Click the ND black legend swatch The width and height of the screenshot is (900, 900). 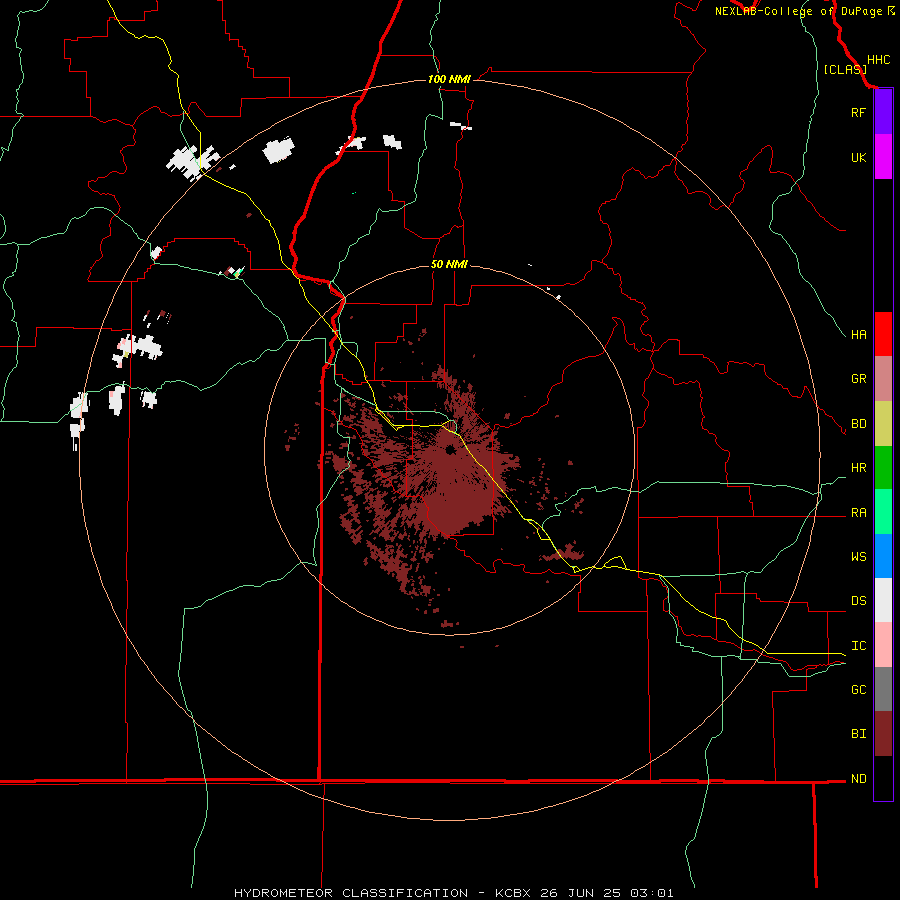[x=883, y=778]
